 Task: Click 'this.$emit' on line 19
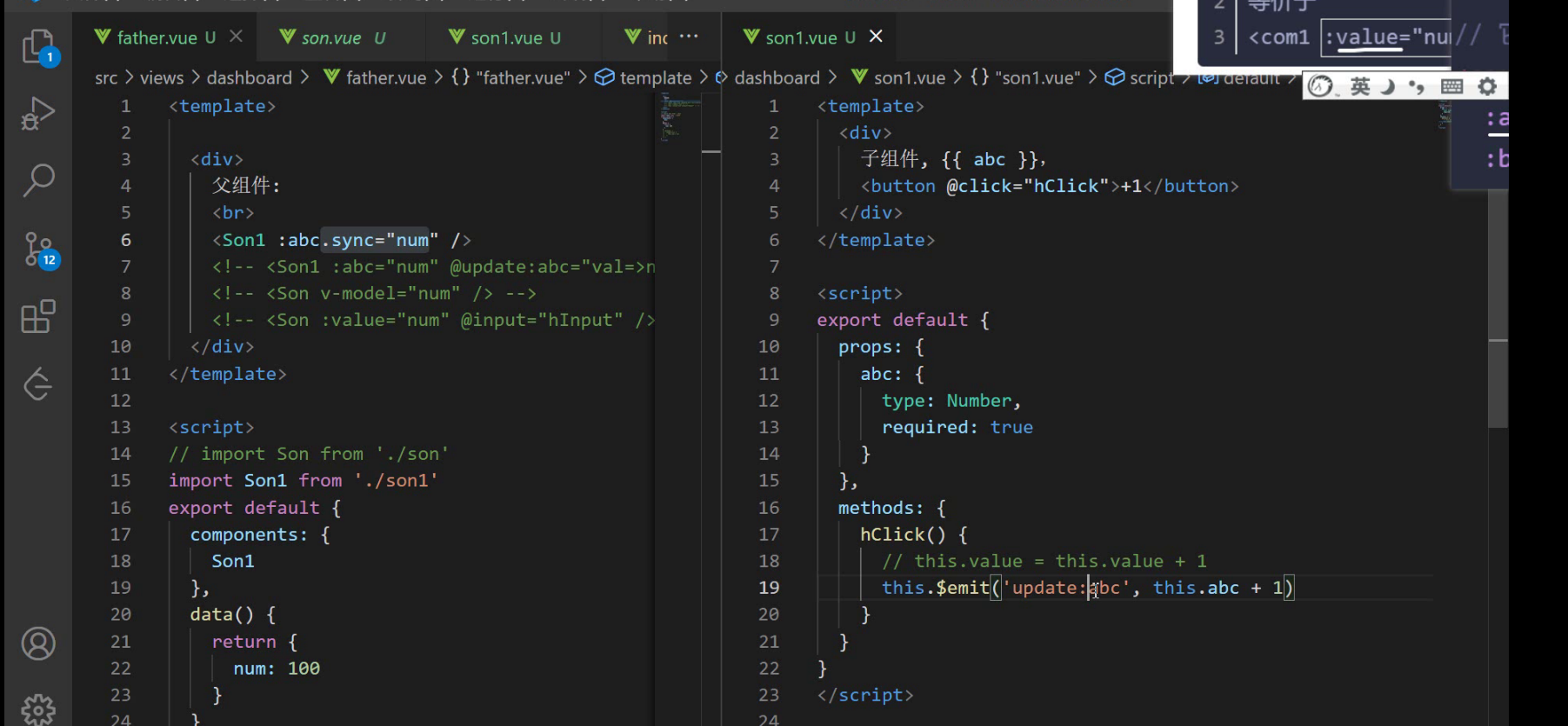936,588
